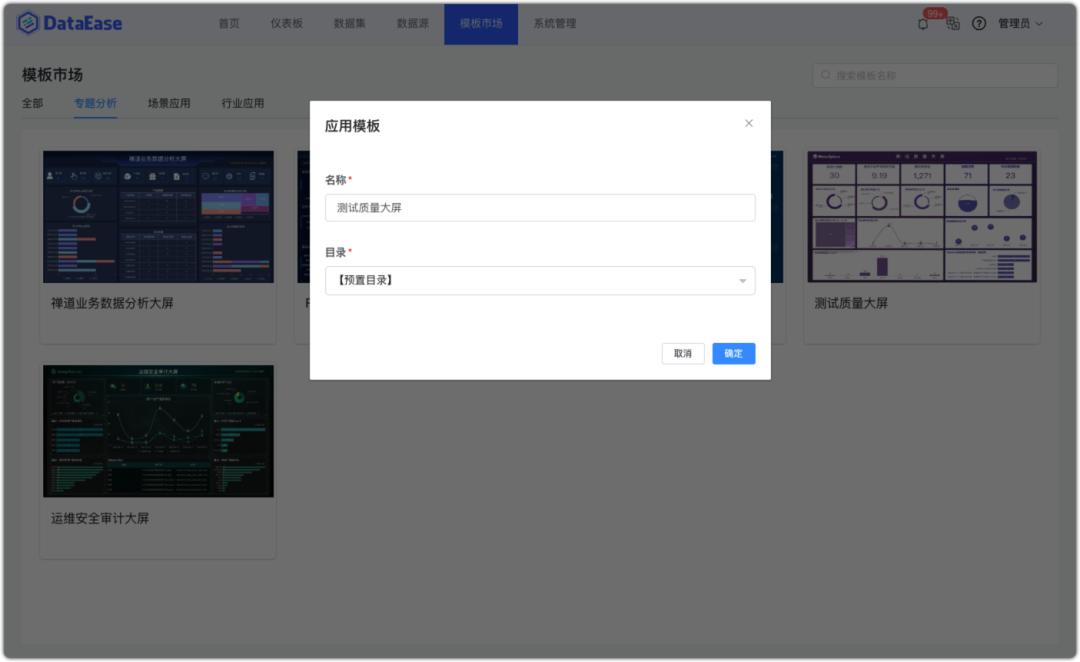The image size is (1080, 662).
Task: Open the 管理员 user menu
Action: [1017, 23]
